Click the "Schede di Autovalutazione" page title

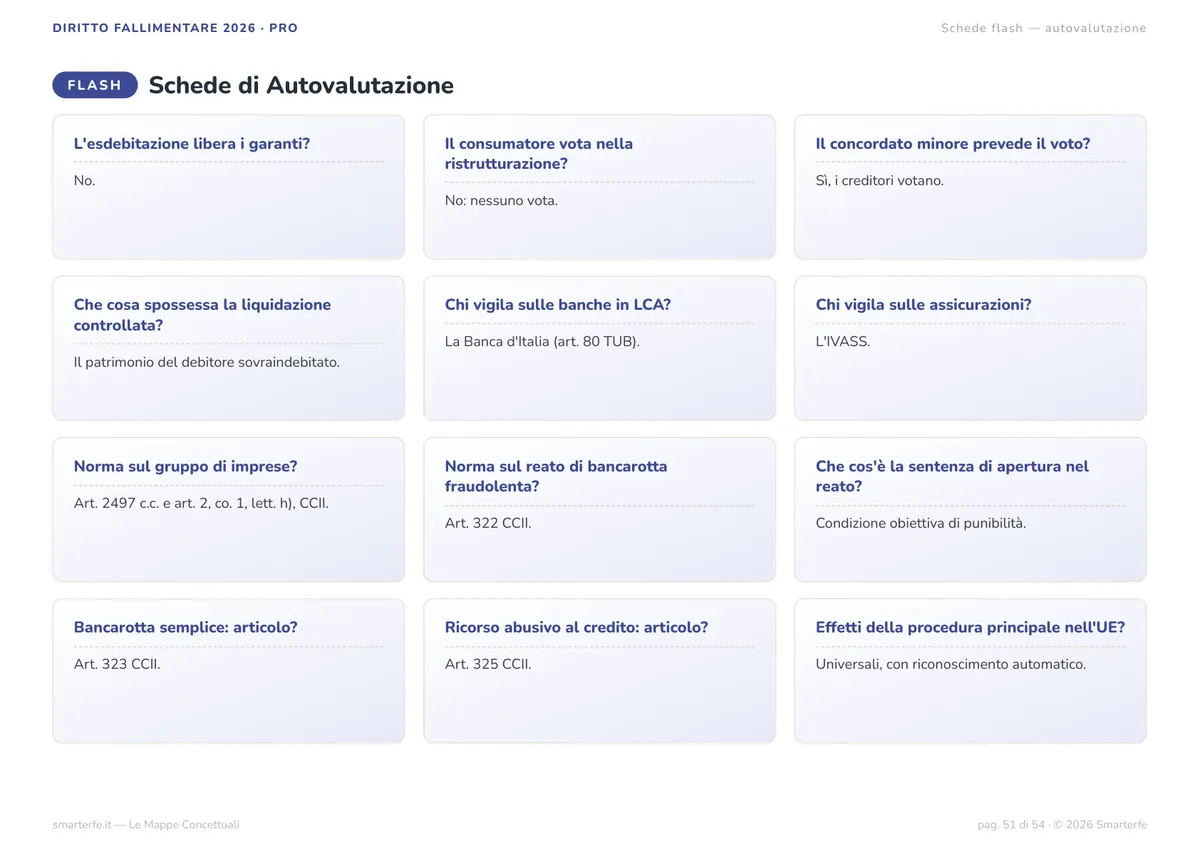(301, 85)
